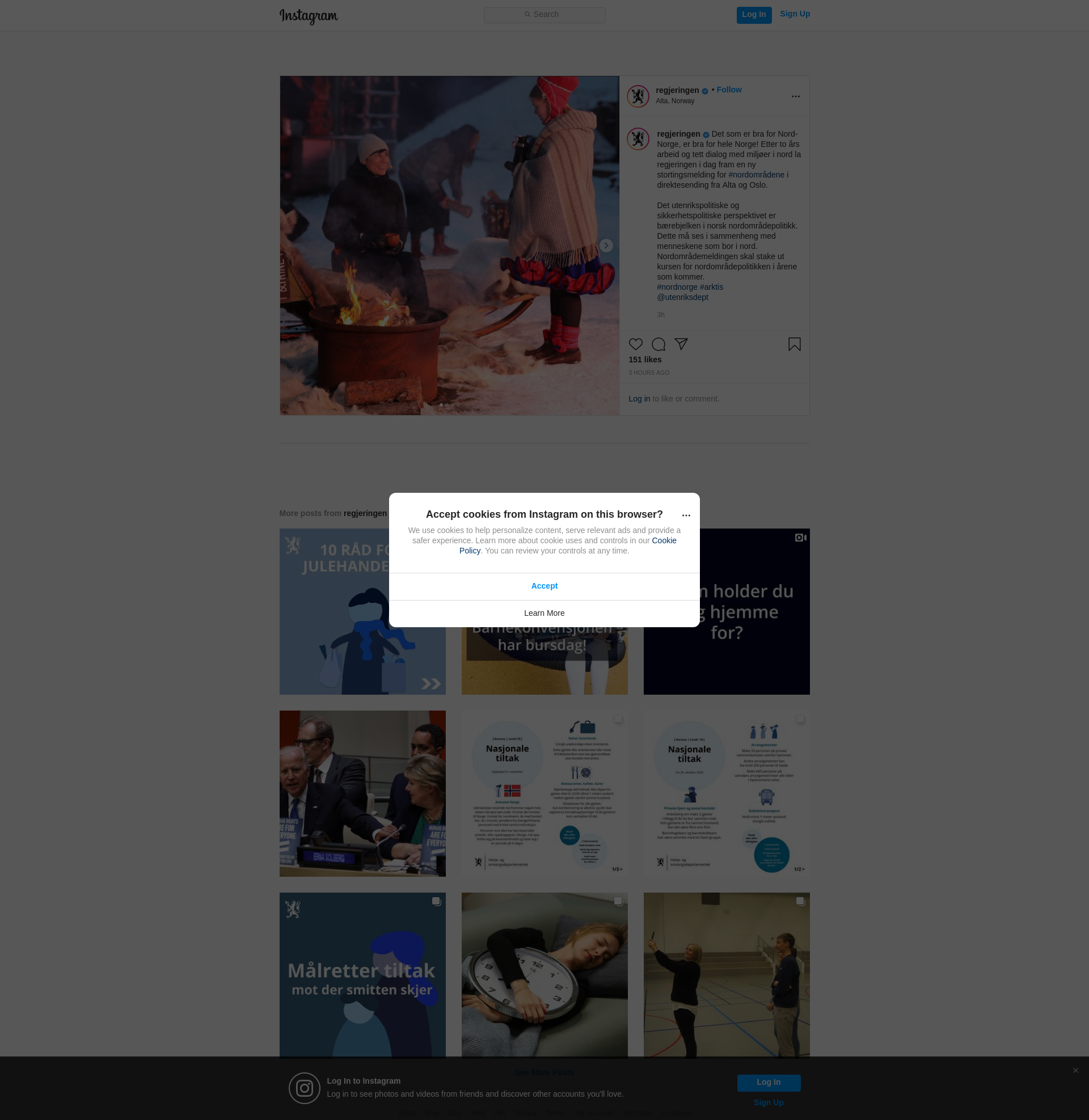Dismiss the bottom login banner
Viewport: 1089px width, 1120px height.
(x=1075, y=1070)
